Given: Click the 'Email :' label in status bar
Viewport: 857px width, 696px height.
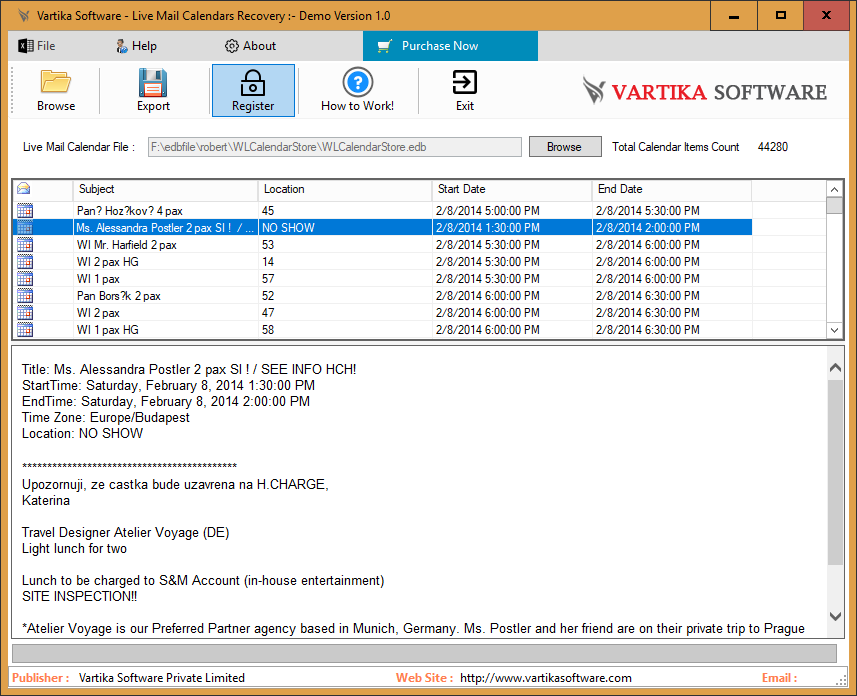Looking at the screenshot, I should [x=779, y=678].
